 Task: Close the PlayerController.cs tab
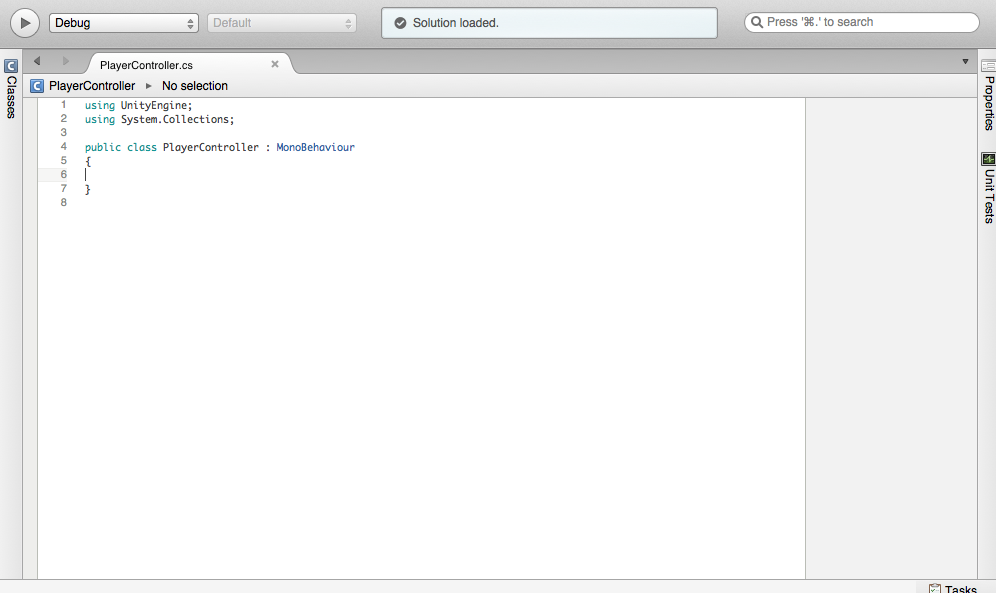tap(275, 64)
